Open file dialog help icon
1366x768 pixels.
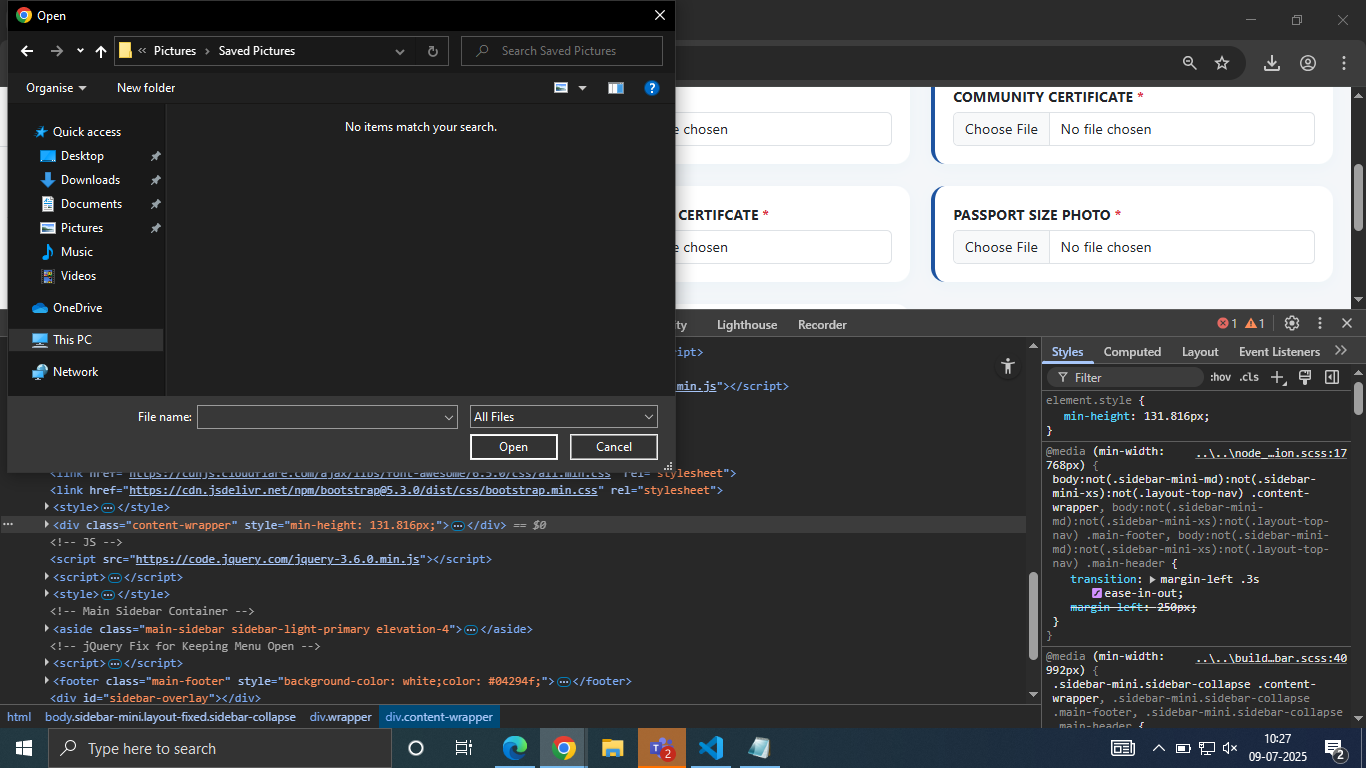coord(651,88)
